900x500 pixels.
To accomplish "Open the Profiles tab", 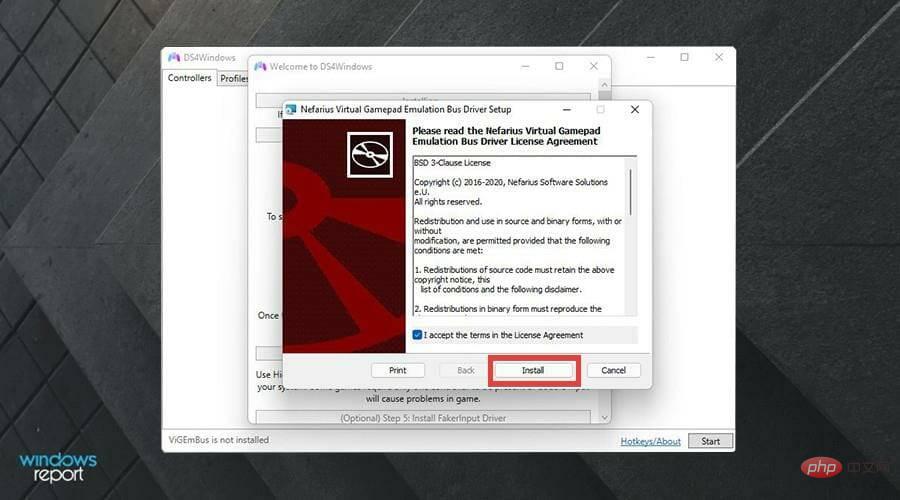I will point(234,78).
